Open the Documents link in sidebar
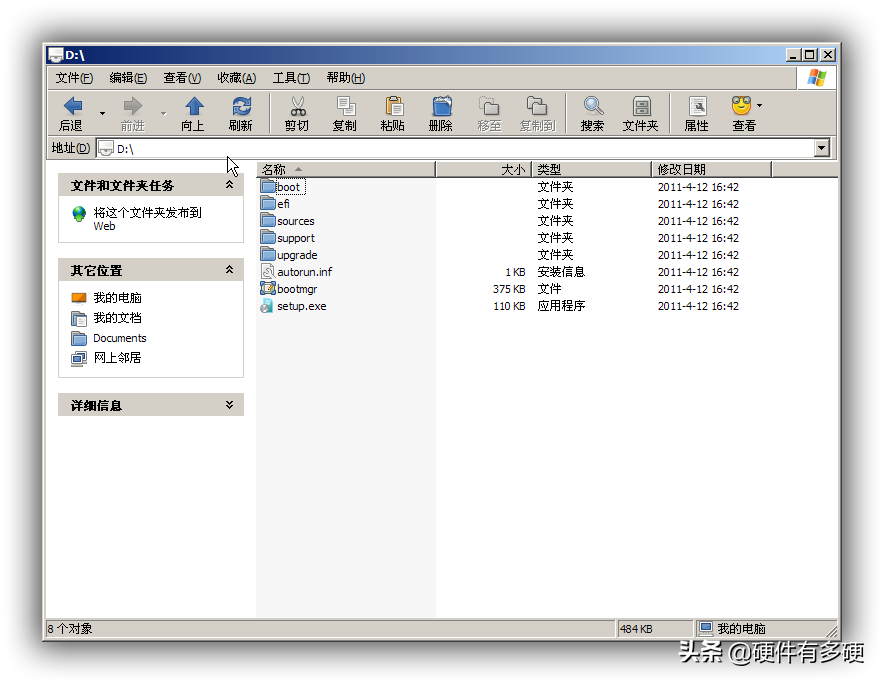 120,338
